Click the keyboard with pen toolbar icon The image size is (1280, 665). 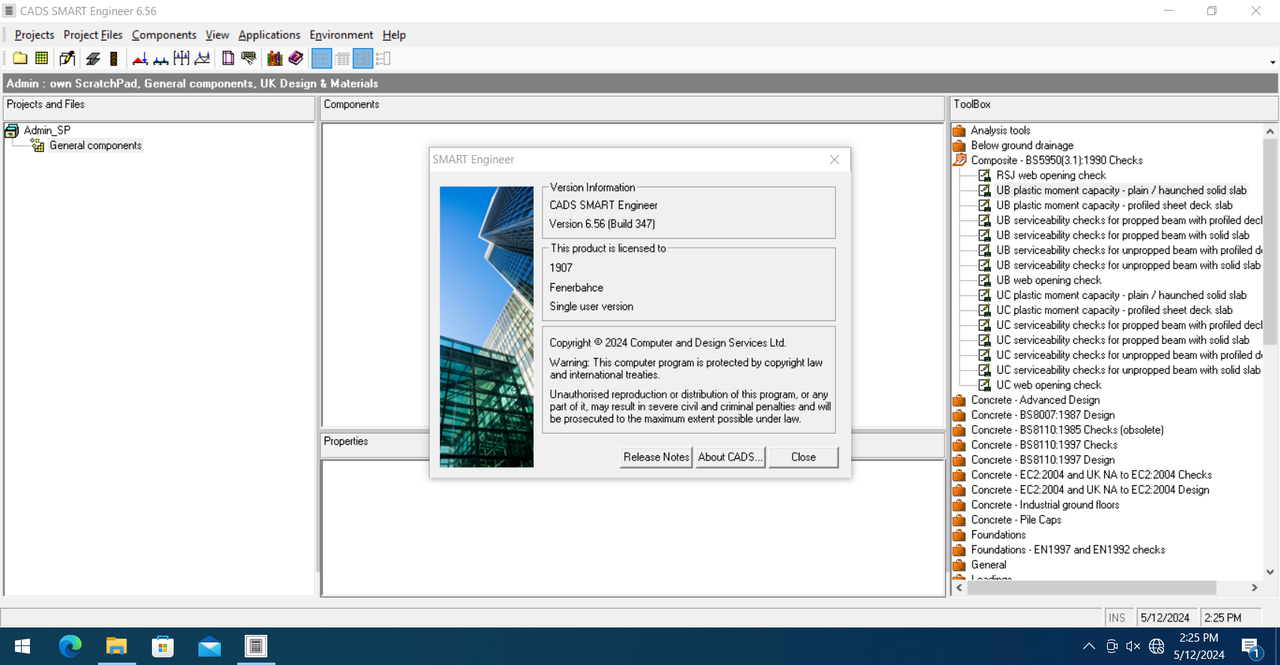coord(248,59)
